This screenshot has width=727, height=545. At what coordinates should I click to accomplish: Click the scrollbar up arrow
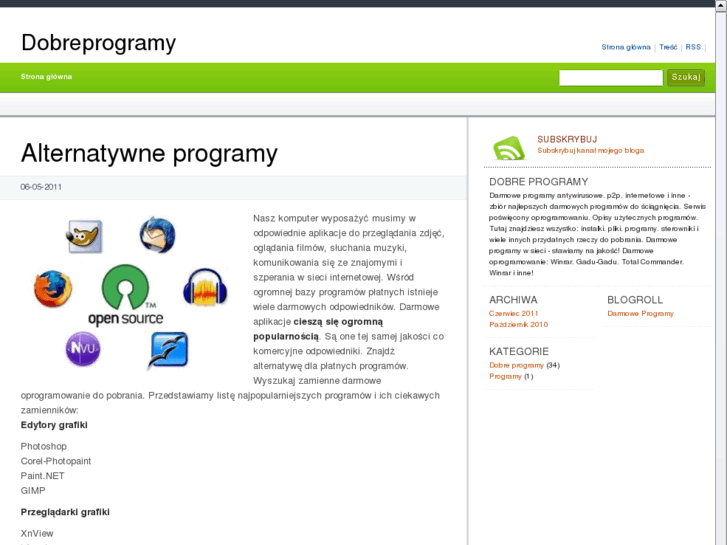(x=721, y=5)
